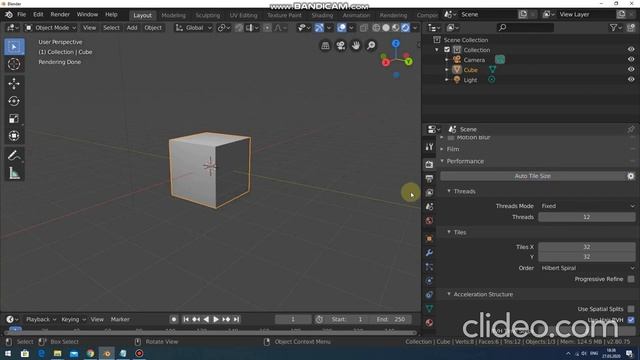
Task: Open the Render properties tab icon
Action: click(x=429, y=164)
